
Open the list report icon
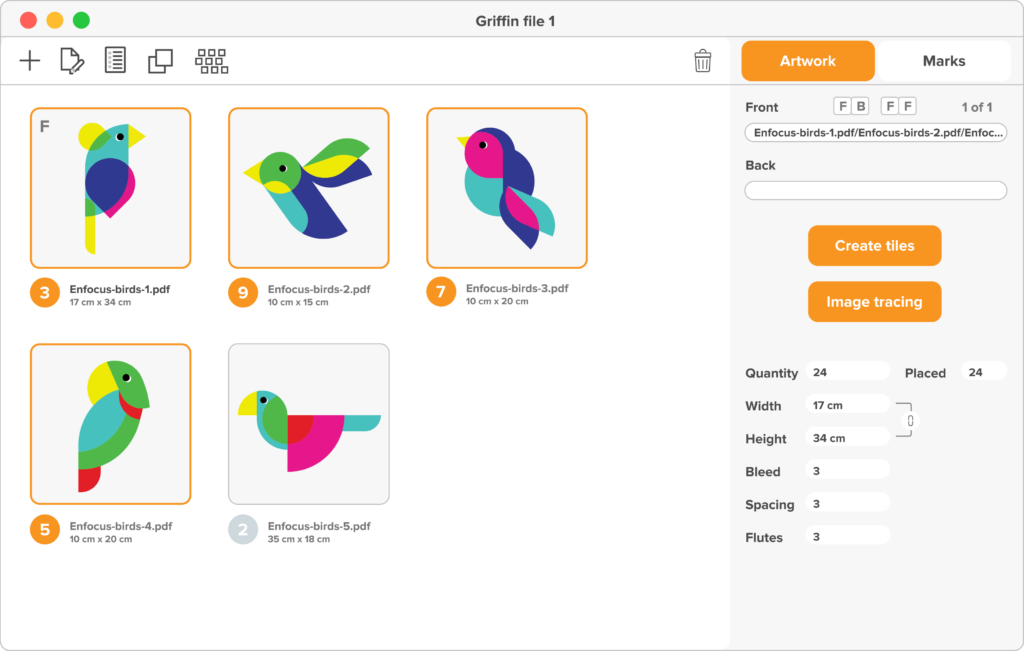116,60
